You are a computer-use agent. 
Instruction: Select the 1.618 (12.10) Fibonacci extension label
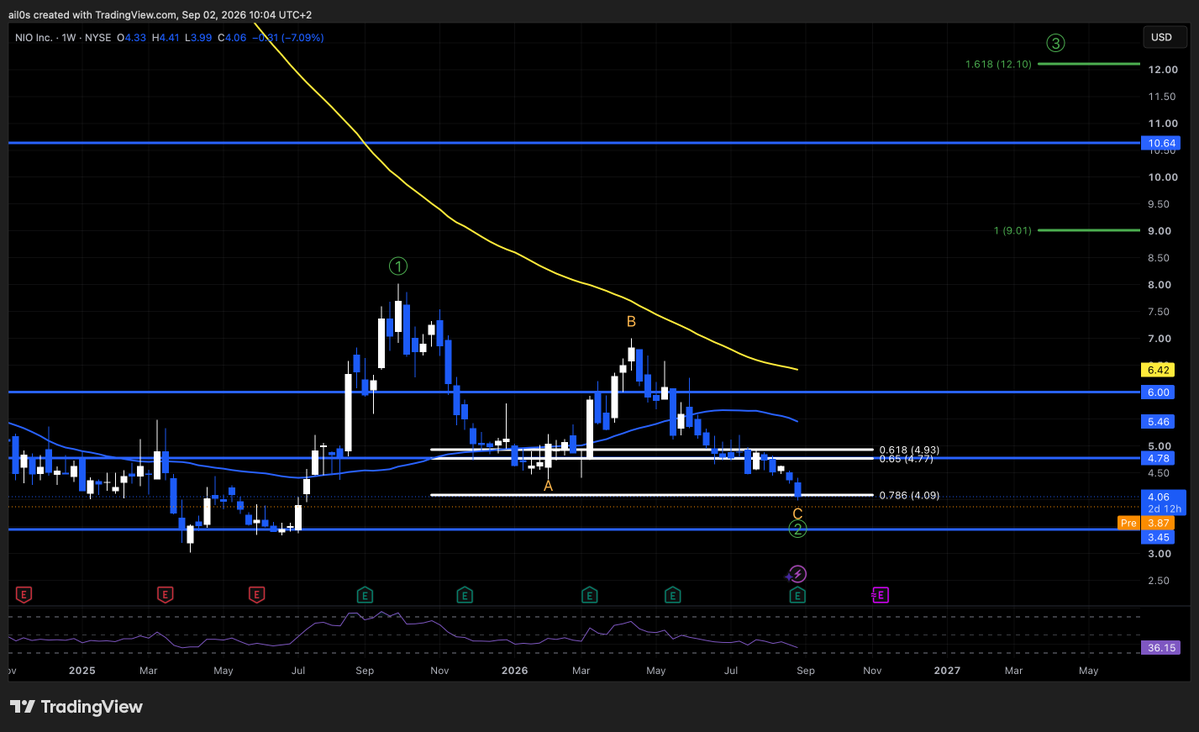point(998,64)
